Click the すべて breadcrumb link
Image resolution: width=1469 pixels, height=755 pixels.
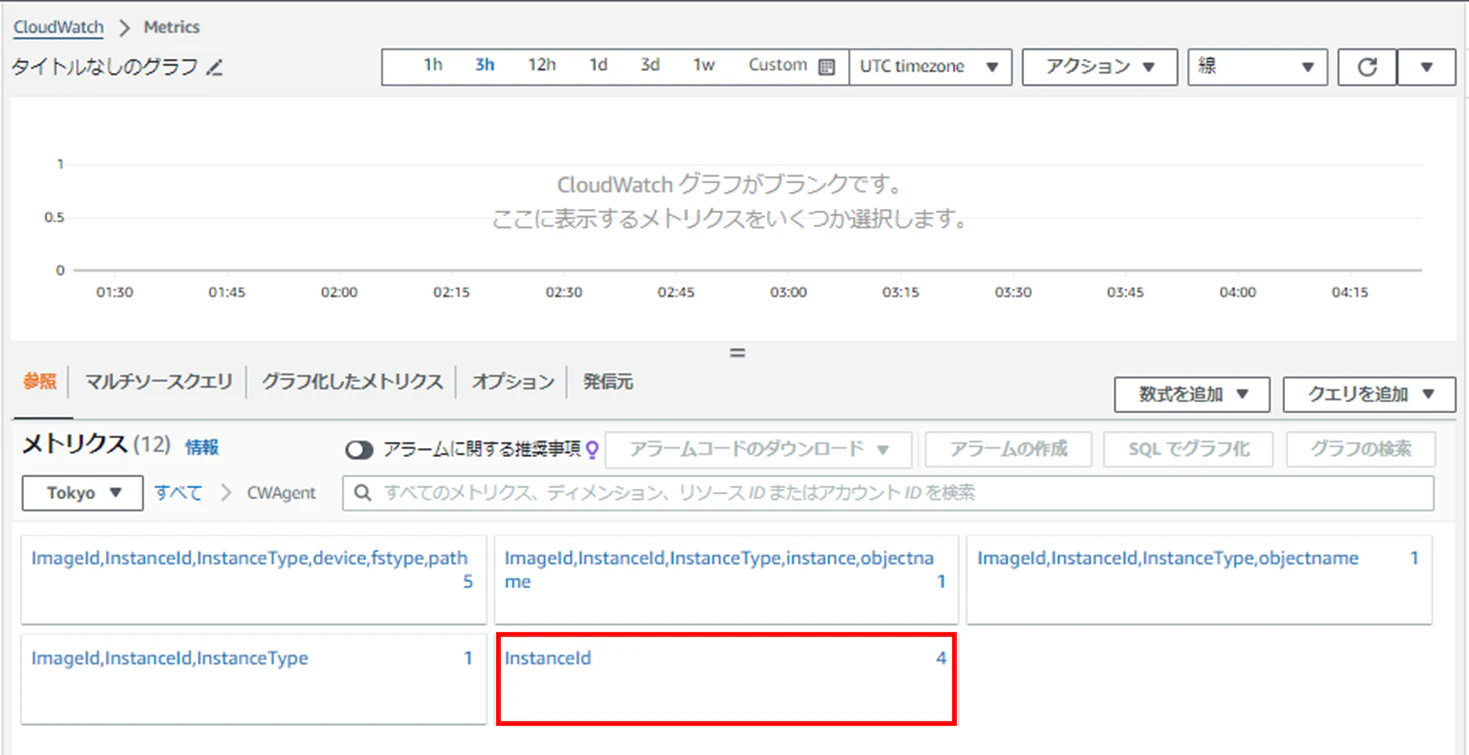[178, 493]
